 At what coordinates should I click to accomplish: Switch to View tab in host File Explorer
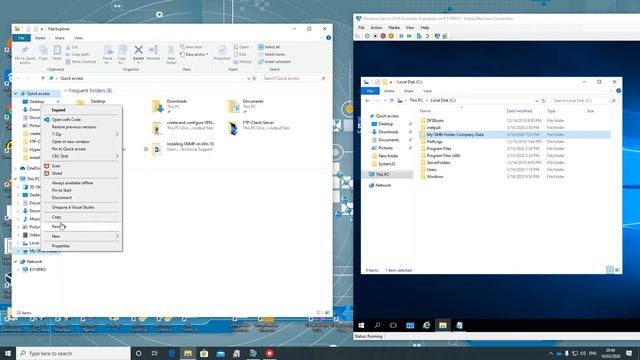78,38
